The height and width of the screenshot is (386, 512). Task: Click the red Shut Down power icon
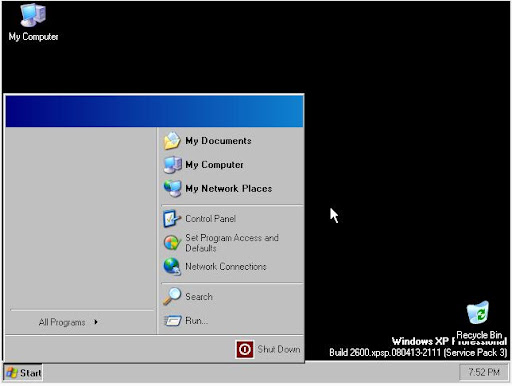(x=245, y=349)
